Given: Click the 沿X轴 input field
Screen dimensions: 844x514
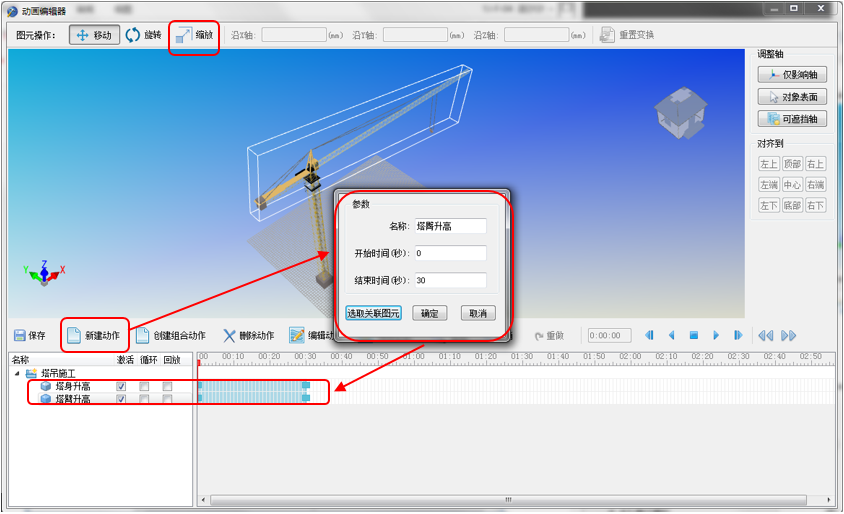Looking at the screenshot, I should pos(294,35).
